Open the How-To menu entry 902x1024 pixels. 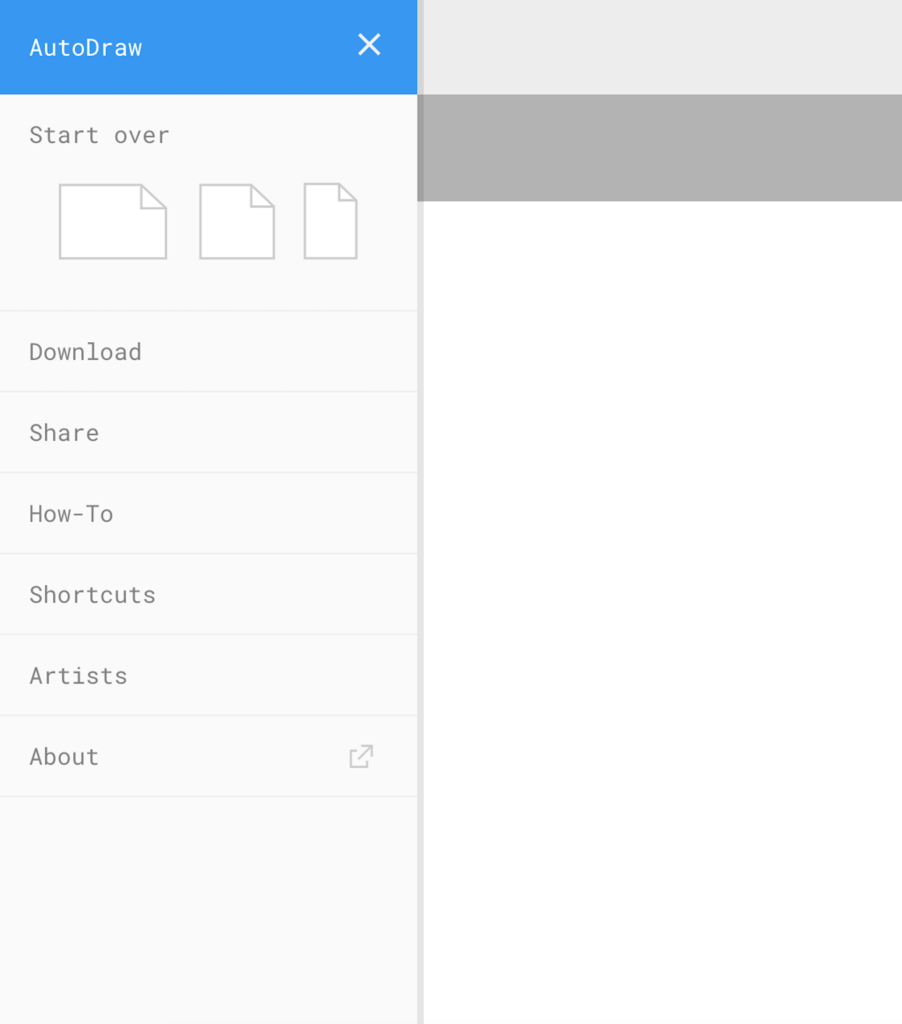pyautogui.click(x=208, y=514)
